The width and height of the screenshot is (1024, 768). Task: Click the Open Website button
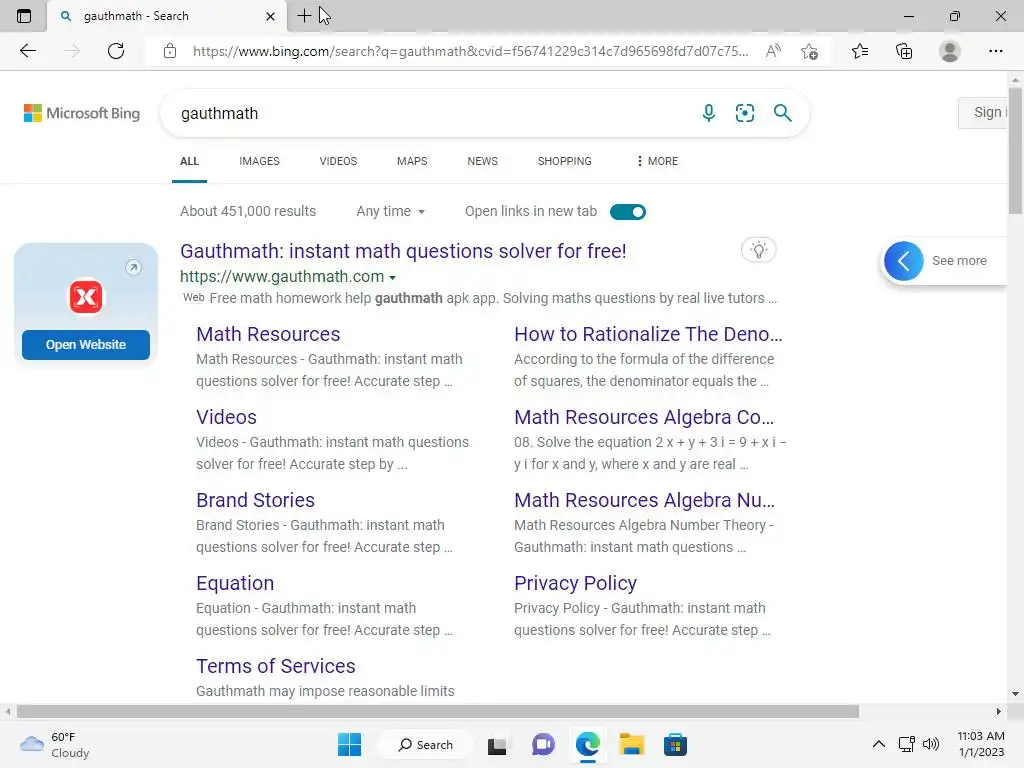[86, 345]
